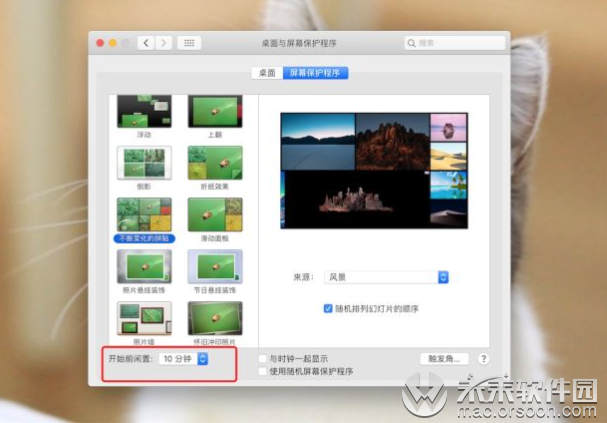
Task: Click the screensaver preview image
Action: pyautogui.click(x=374, y=171)
